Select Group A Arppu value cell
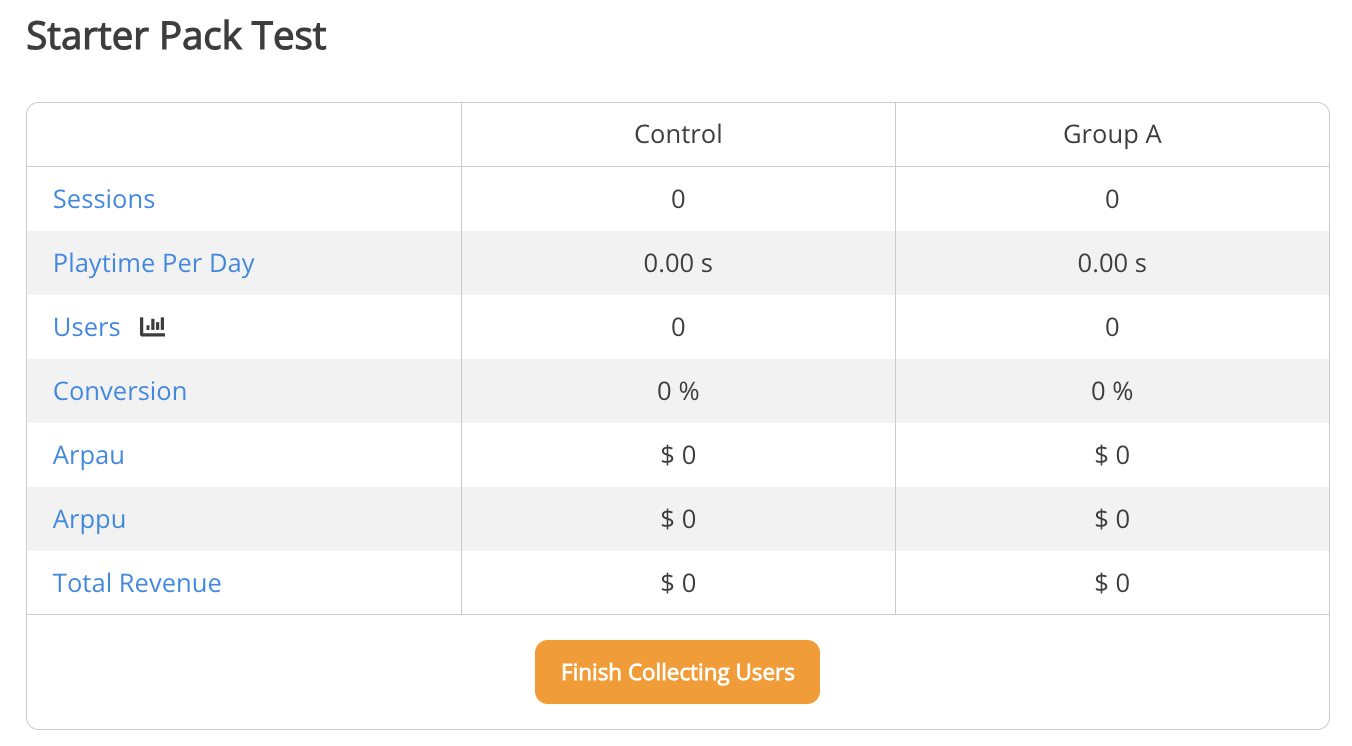Image resolution: width=1352 pixels, height=746 pixels. (1112, 519)
